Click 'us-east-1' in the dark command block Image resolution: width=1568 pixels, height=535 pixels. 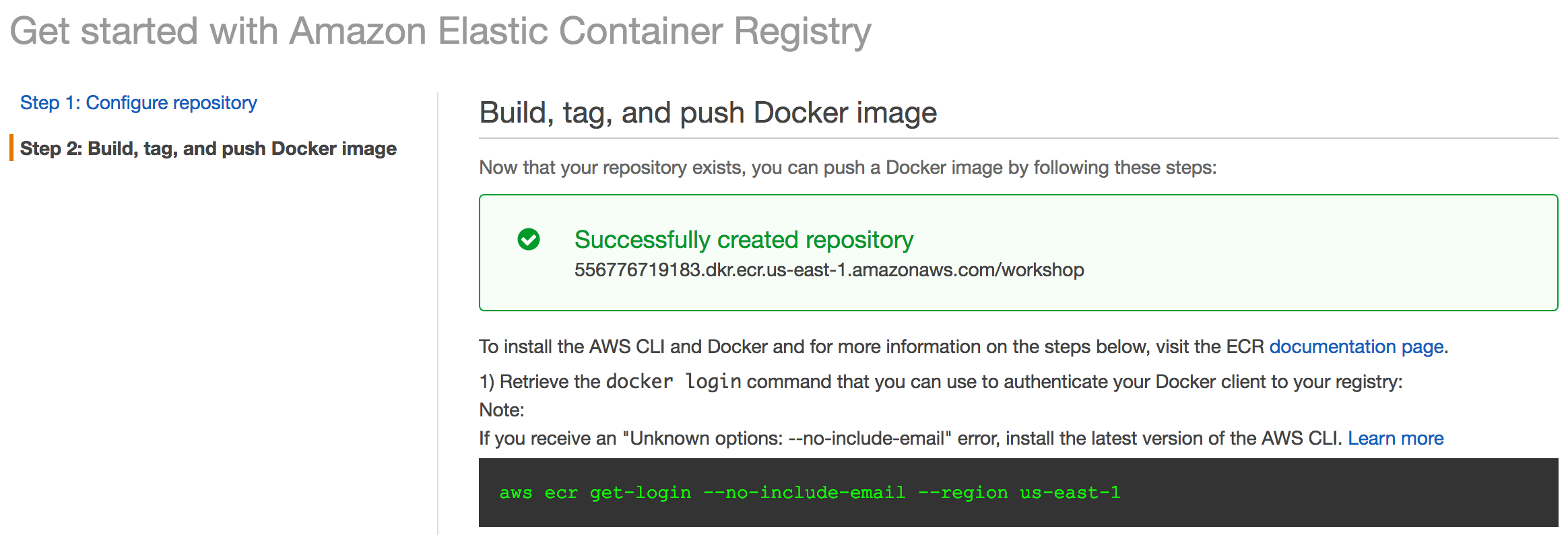(x=1070, y=493)
